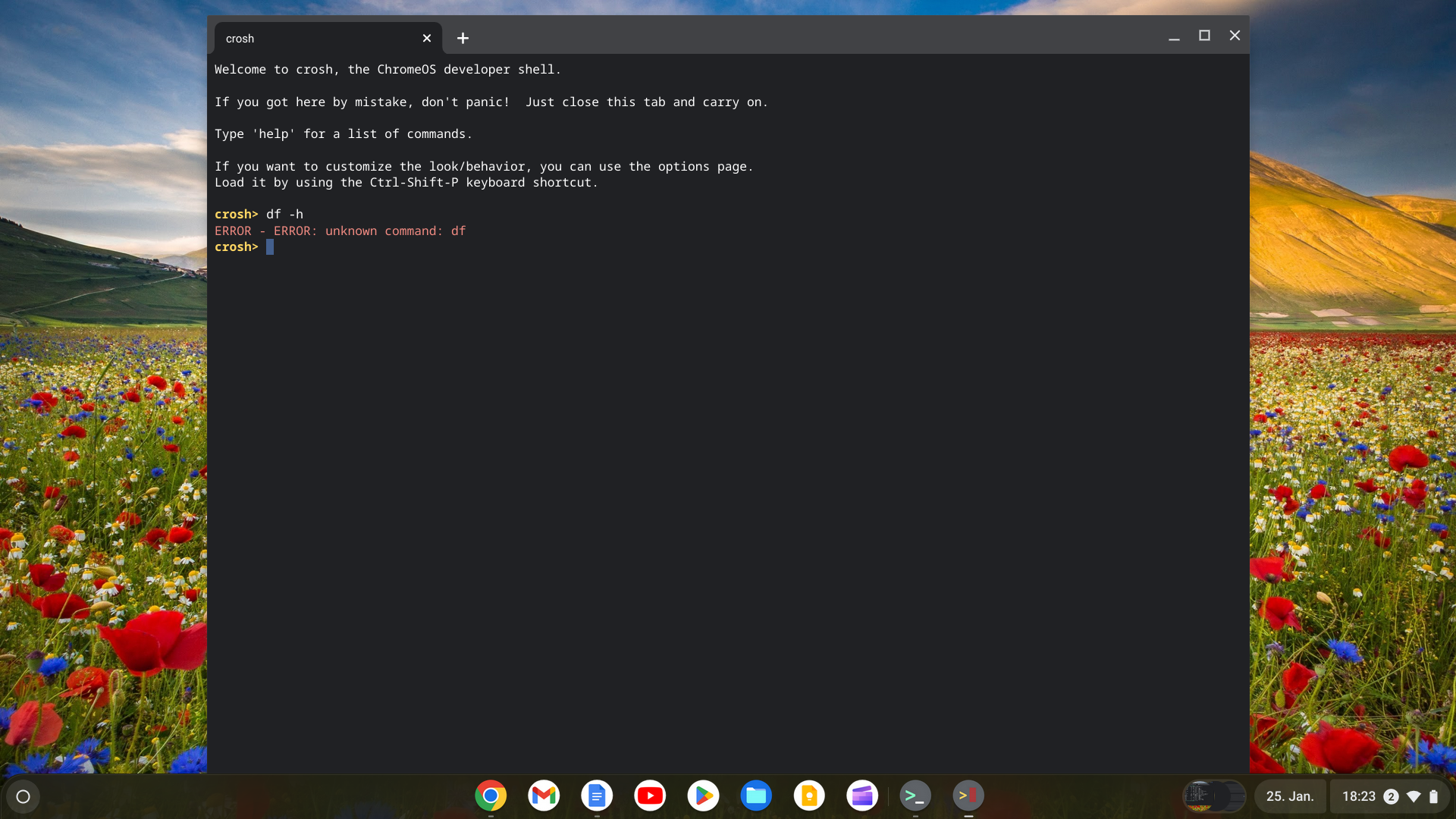Launch Google Play Store
Screen dimensions: 1456x819
click(703, 795)
